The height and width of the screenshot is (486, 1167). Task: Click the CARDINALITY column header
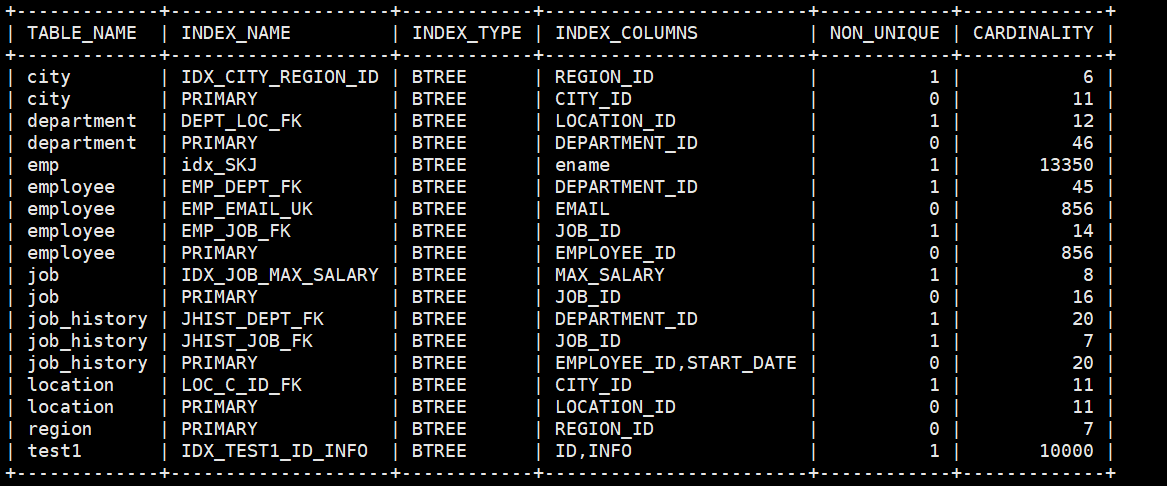tap(1034, 33)
